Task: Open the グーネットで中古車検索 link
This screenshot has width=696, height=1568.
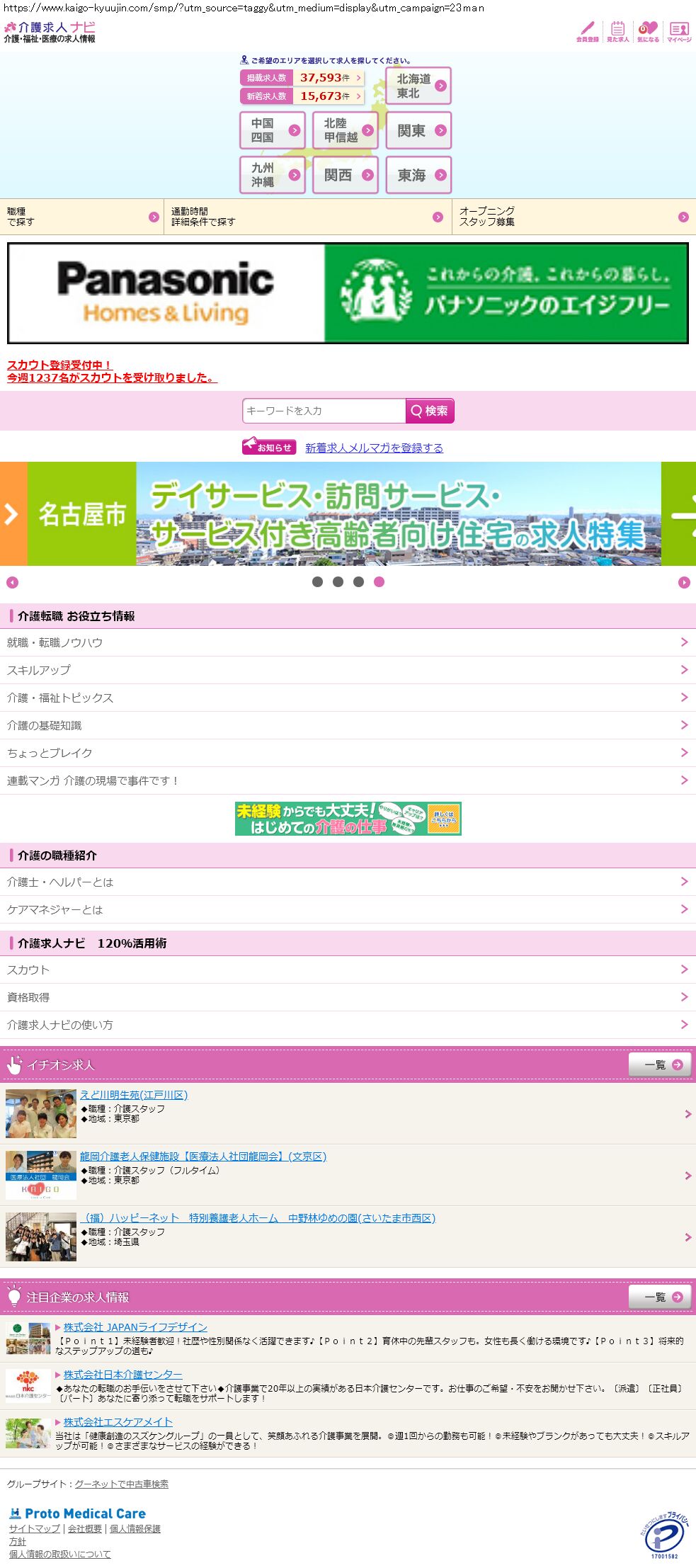Action: [x=122, y=1484]
